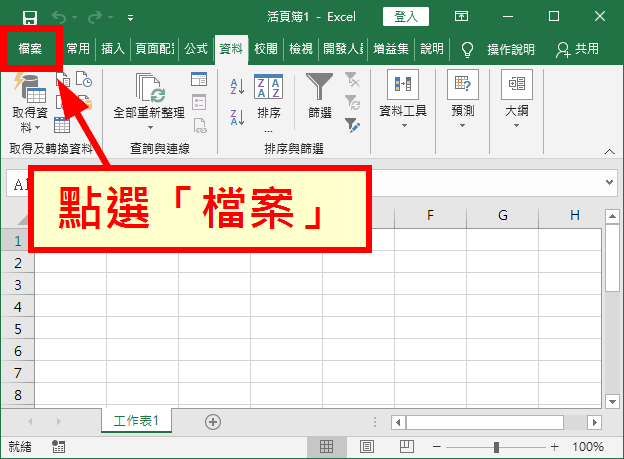624x459 pixels.
Task: Switch to the 插入 Insert tab
Action: click(113, 49)
